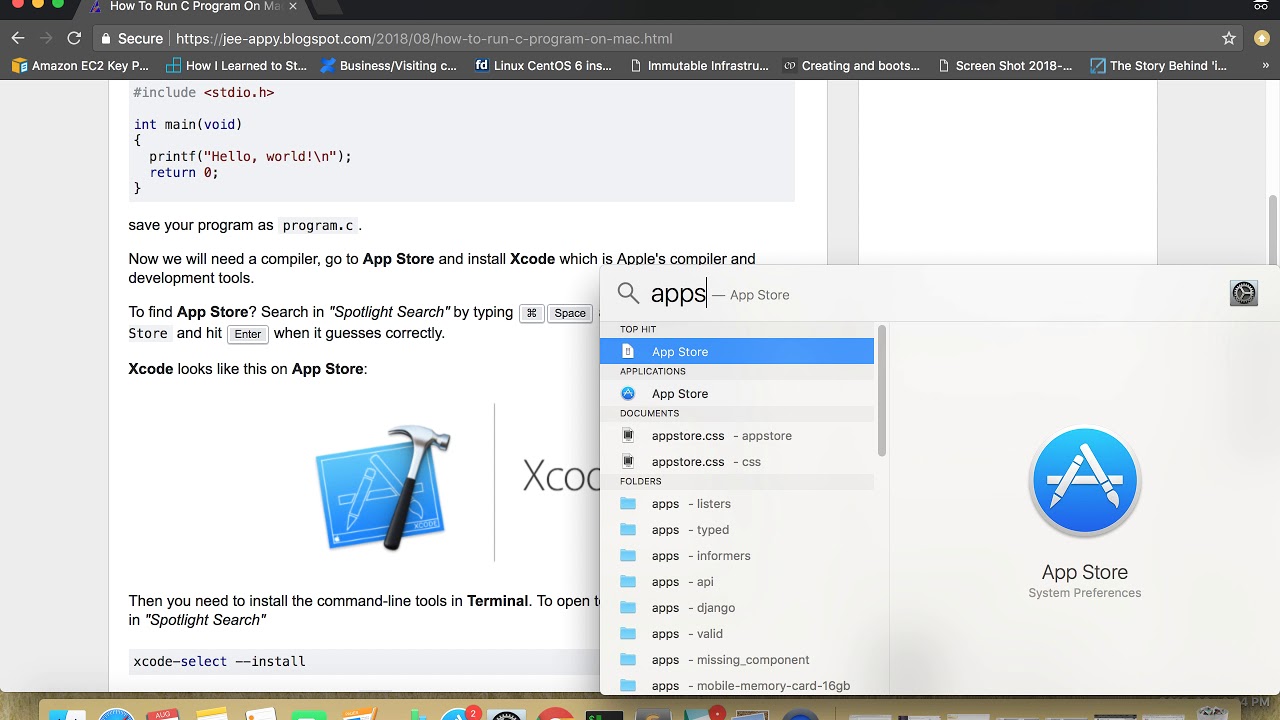Open the 'Screen Shot 2018-...' bookmark
Viewport: 1280px width, 720px height.
coord(1005,66)
